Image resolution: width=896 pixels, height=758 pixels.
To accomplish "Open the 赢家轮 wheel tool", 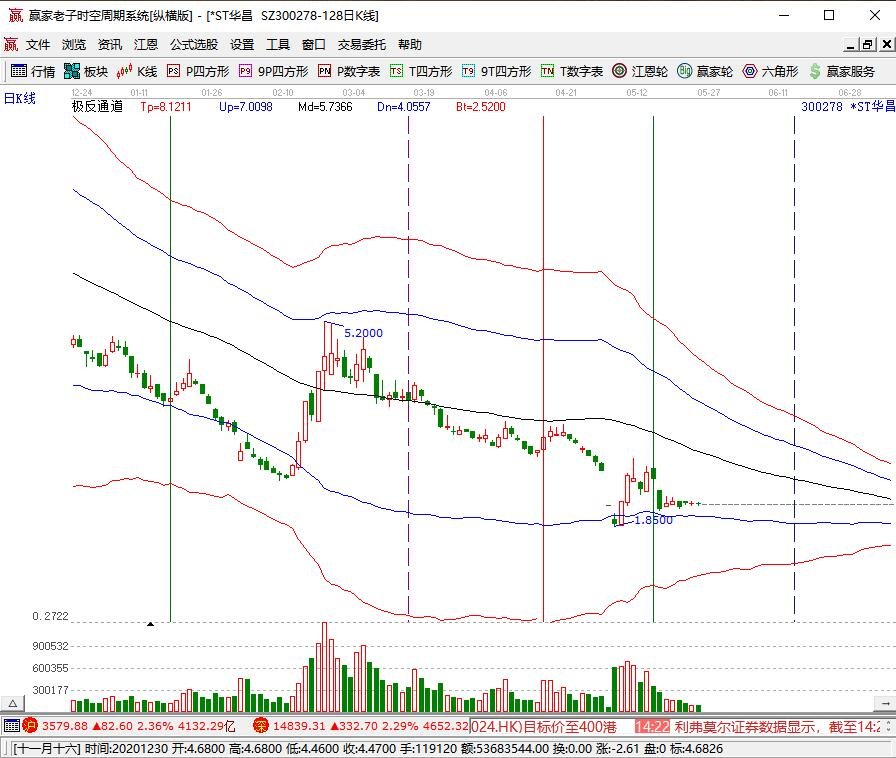I will click(x=705, y=71).
